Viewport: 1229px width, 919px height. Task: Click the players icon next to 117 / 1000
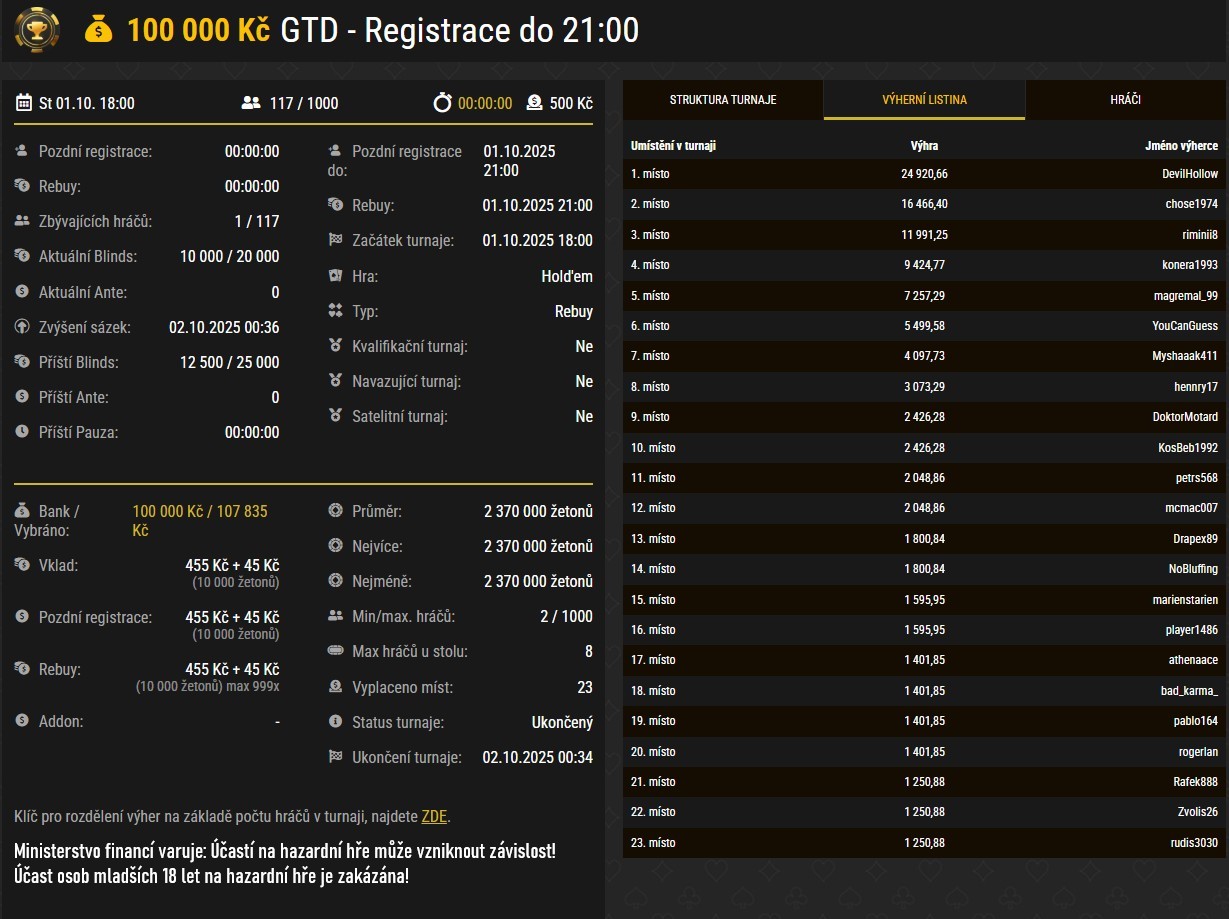251,103
